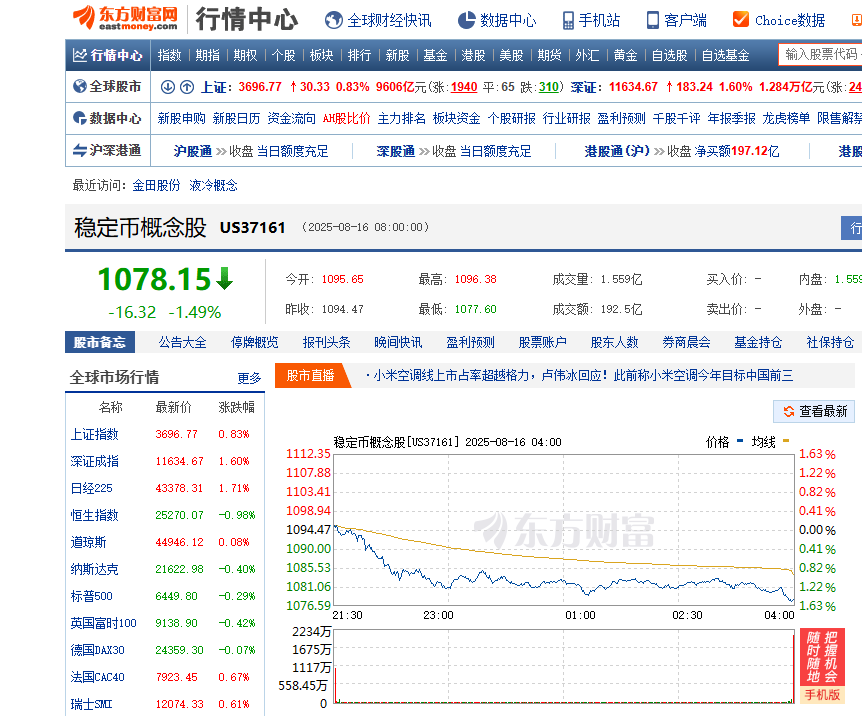Switch to 基金持仓 tab
This screenshot has height=716, width=862.
pyautogui.click(x=758, y=343)
